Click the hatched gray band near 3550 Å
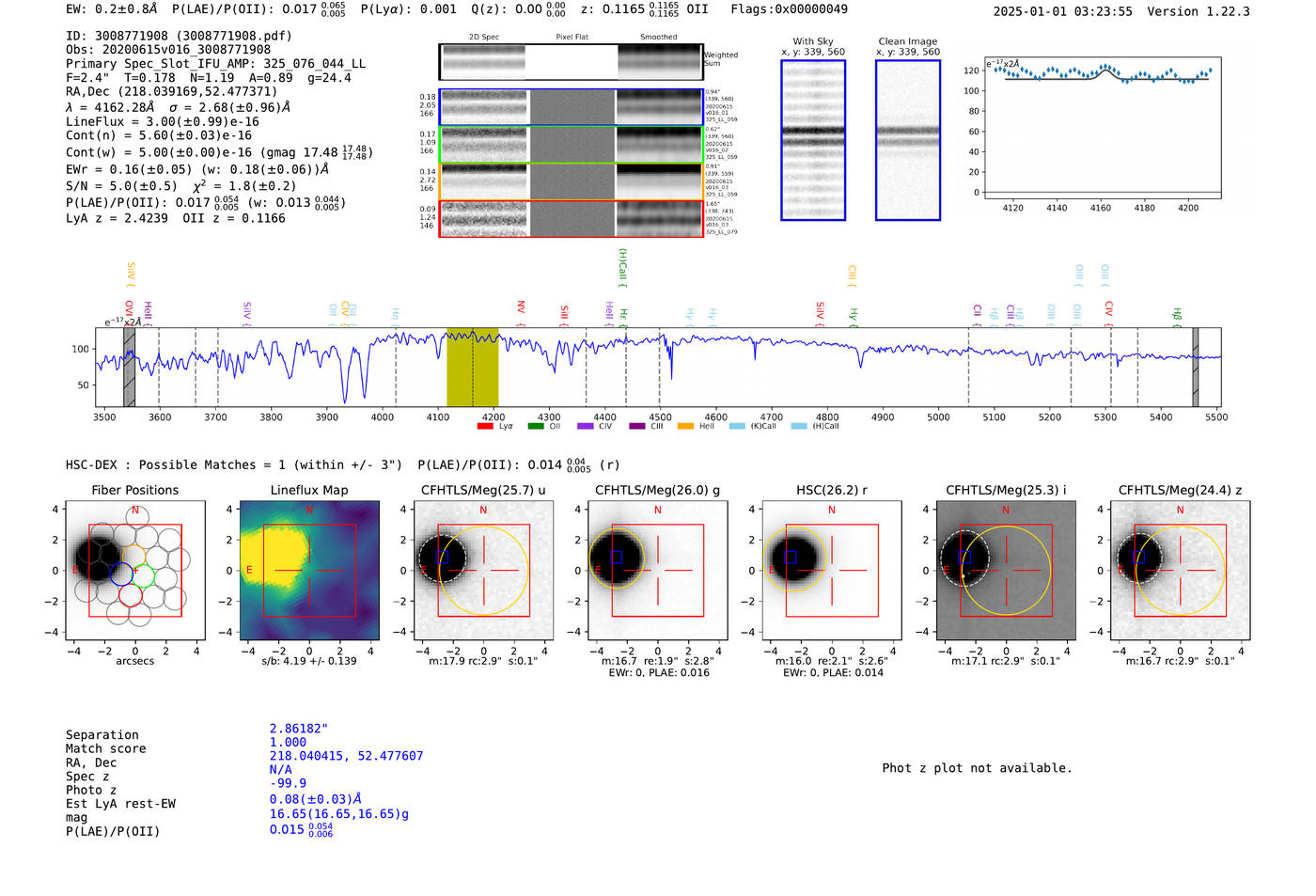The image size is (1316, 896). point(130,368)
